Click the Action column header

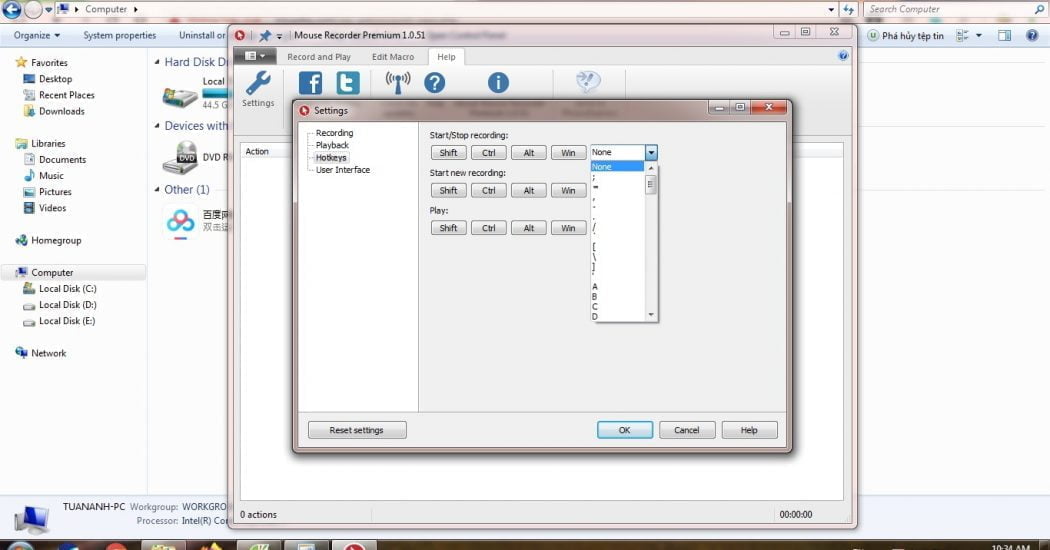(x=257, y=151)
